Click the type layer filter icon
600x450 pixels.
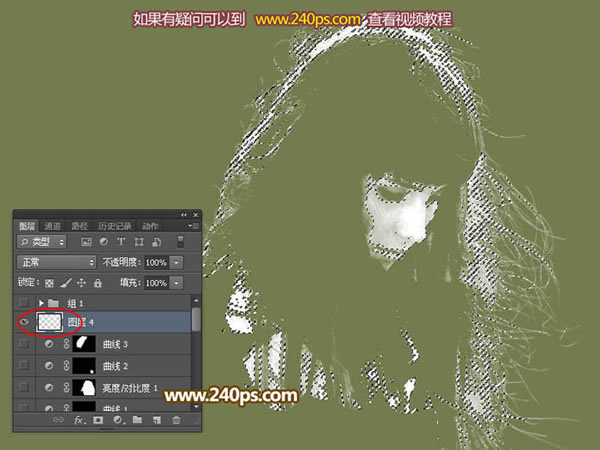click(x=121, y=242)
